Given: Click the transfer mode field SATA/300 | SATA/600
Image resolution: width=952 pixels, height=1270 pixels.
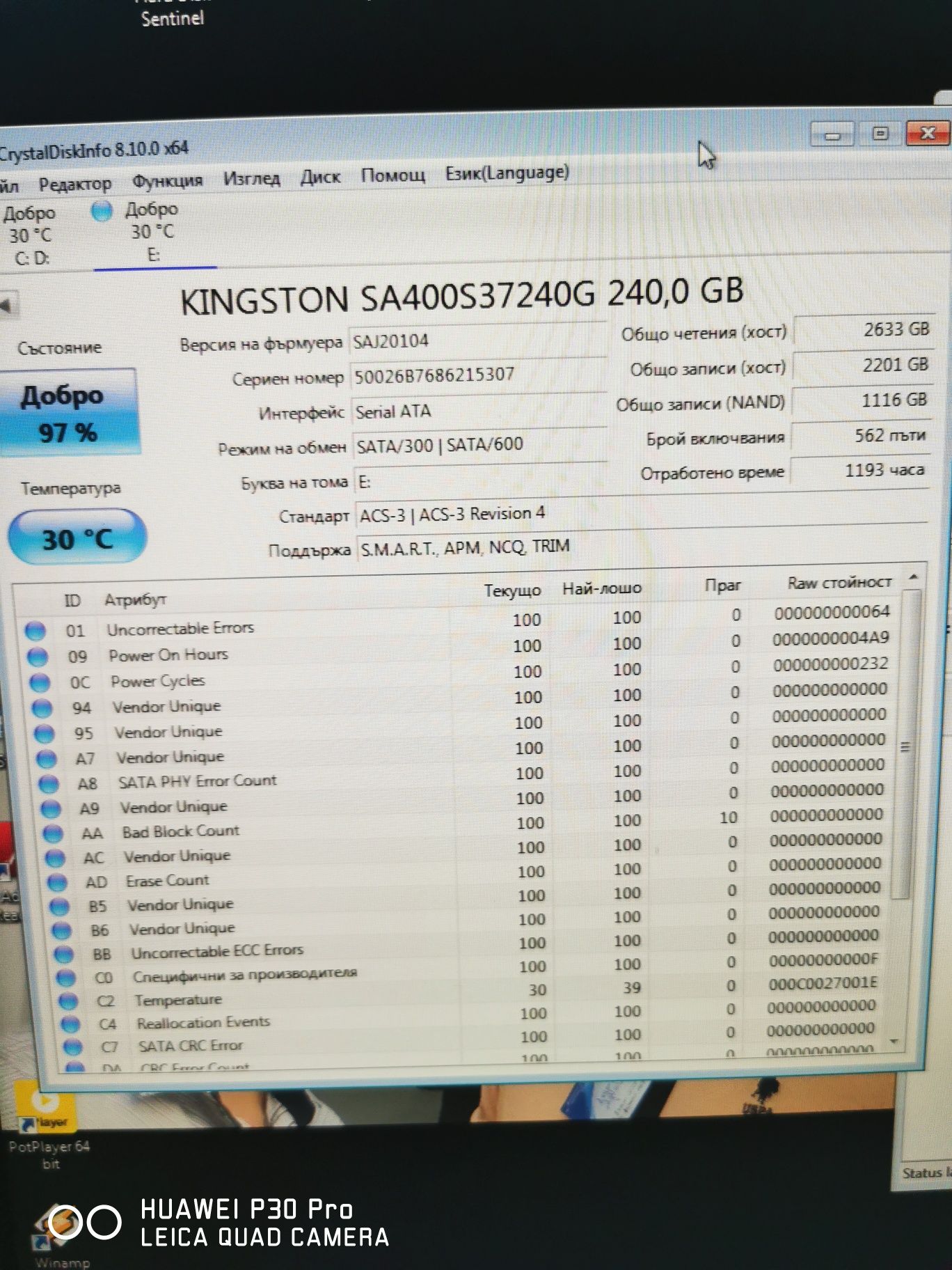Looking at the screenshot, I should click(x=480, y=444).
